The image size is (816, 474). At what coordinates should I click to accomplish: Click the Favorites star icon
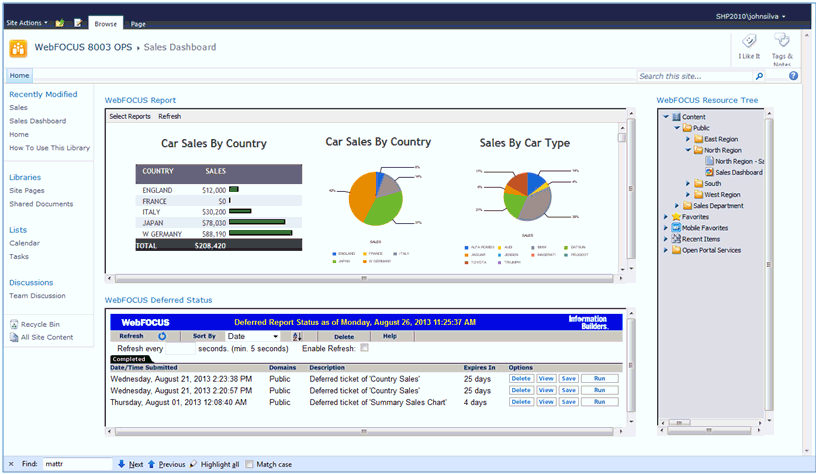coord(676,216)
